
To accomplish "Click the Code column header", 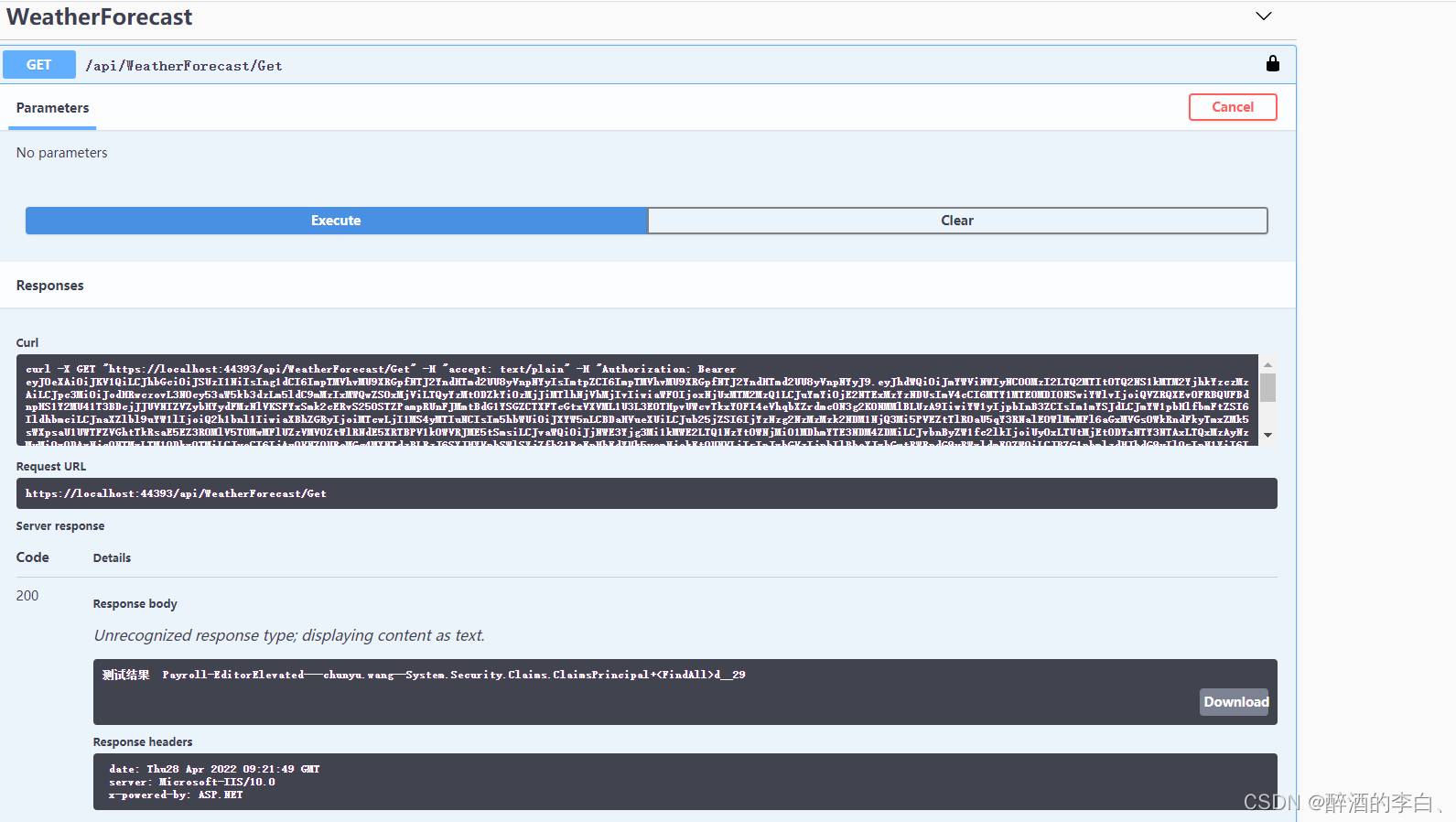I will [x=32, y=557].
